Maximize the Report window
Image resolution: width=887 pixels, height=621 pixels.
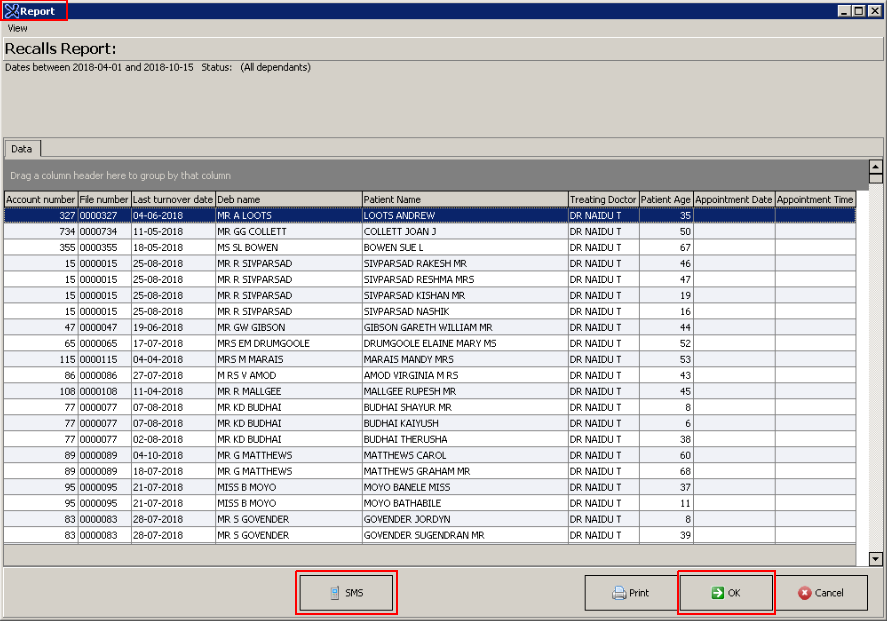click(859, 11)
